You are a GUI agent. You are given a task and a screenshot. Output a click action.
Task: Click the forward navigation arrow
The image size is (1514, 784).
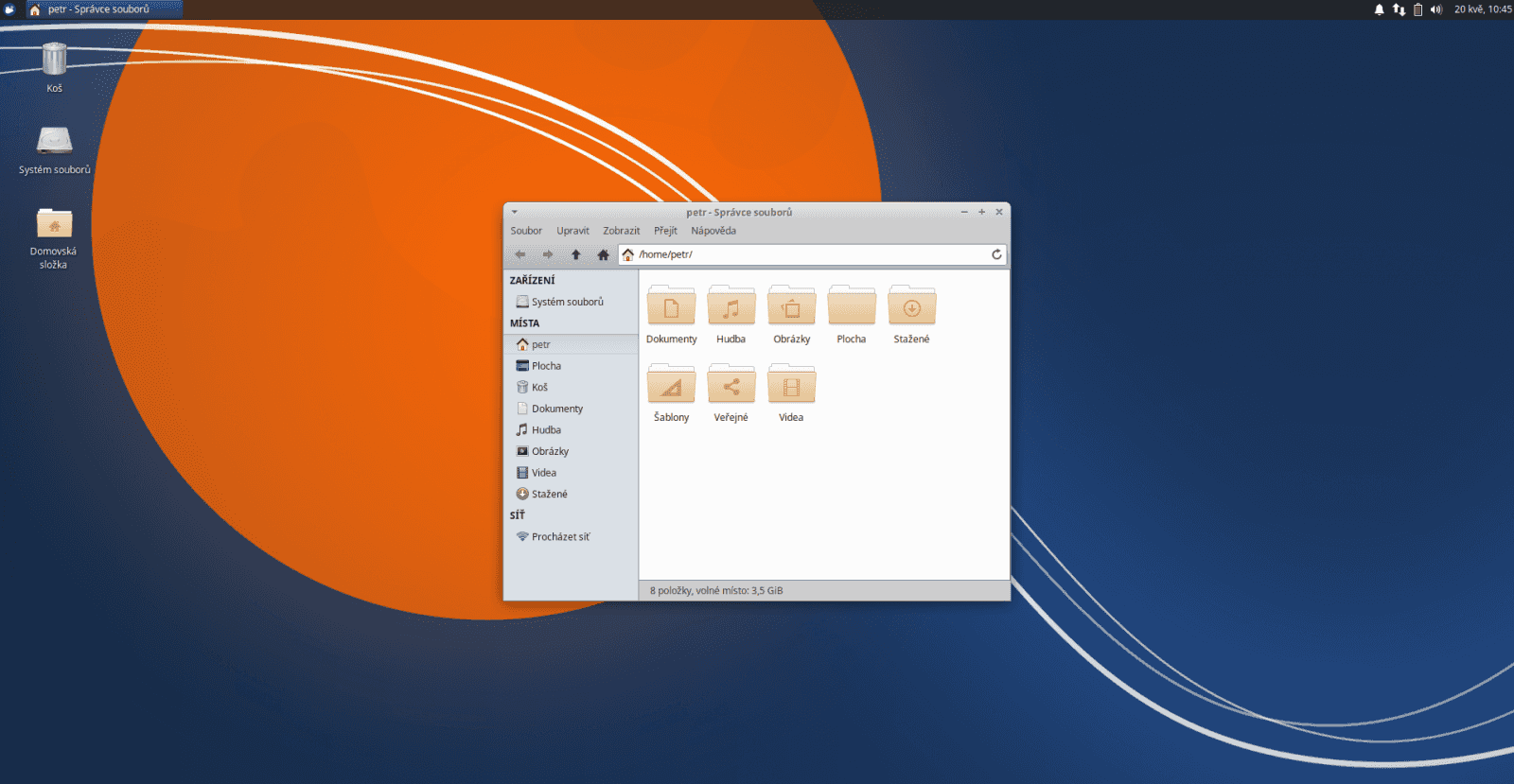(547, 254)
